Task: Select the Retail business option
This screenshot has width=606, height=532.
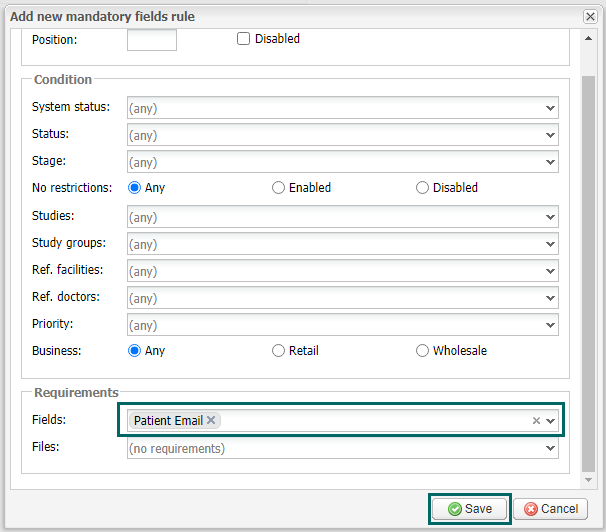Action: click(x=278, y=351)
